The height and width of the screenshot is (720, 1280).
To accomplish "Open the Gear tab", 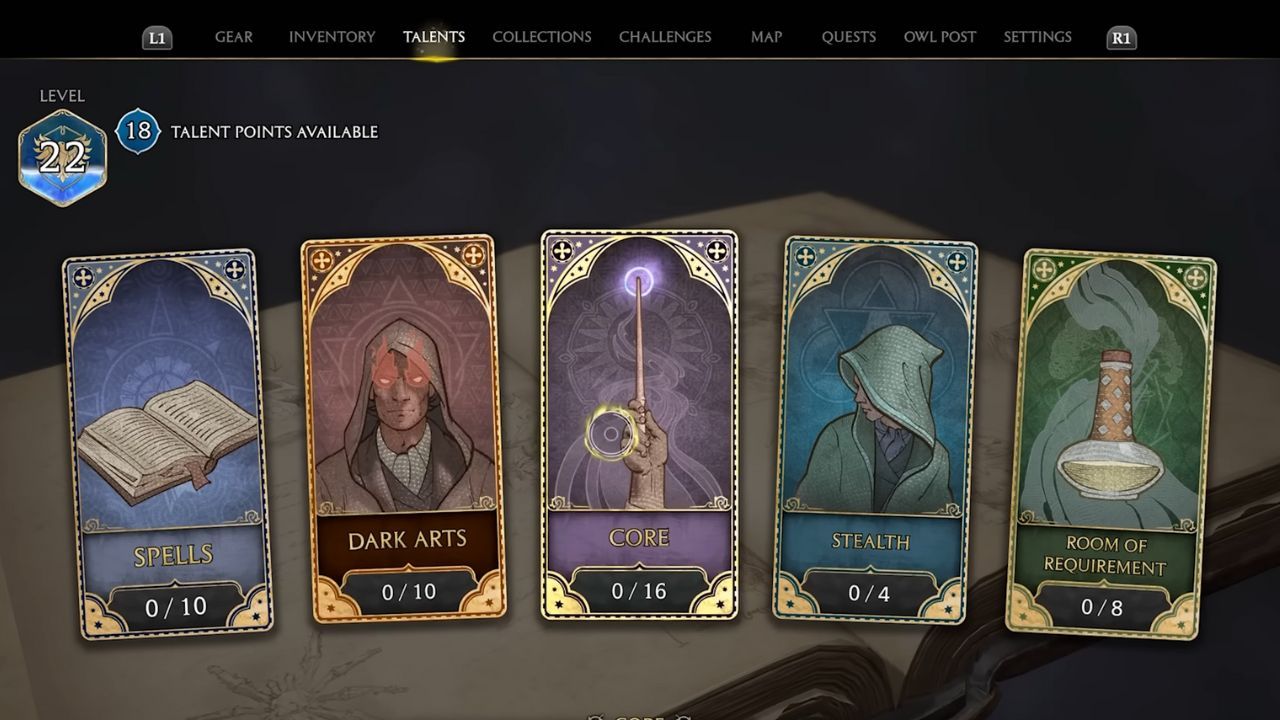I will click(234, 37).
